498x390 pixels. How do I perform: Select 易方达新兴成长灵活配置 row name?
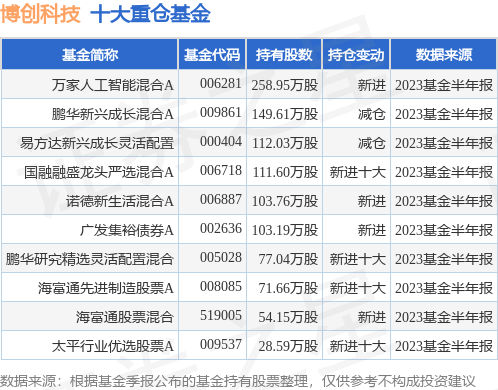(x=97, y=143)
